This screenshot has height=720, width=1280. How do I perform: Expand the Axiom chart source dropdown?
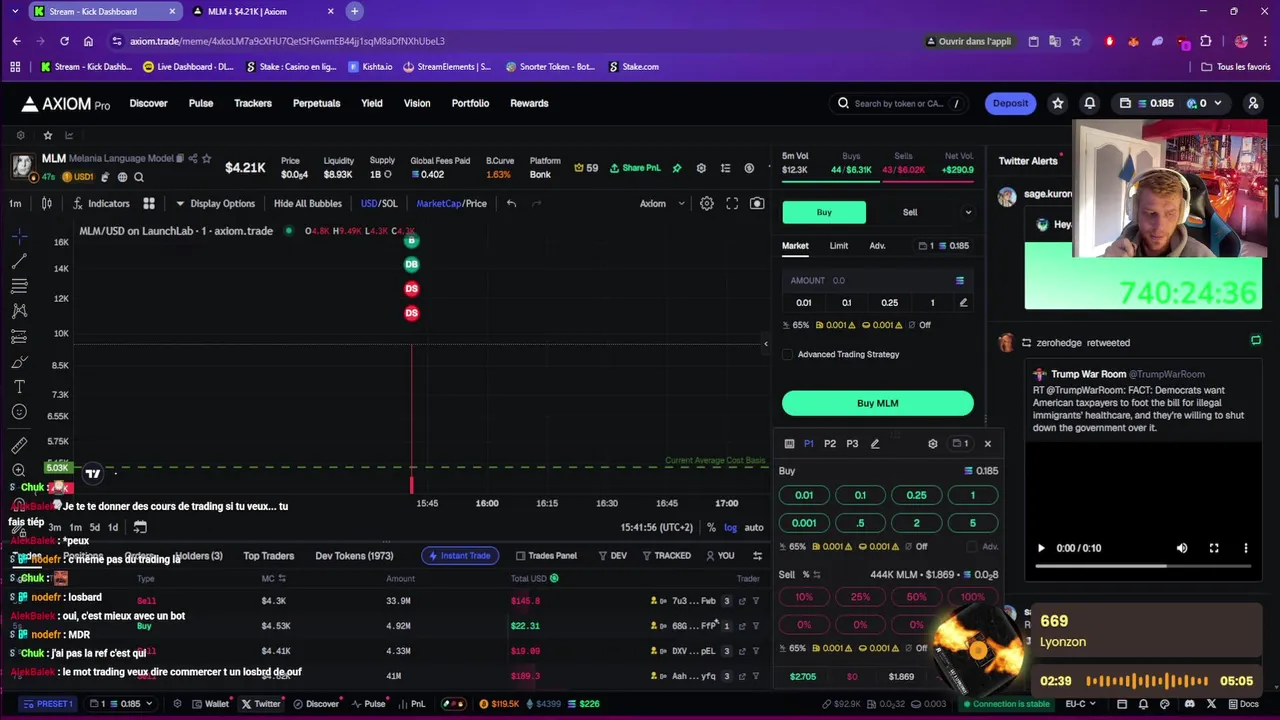coord(662,203)
